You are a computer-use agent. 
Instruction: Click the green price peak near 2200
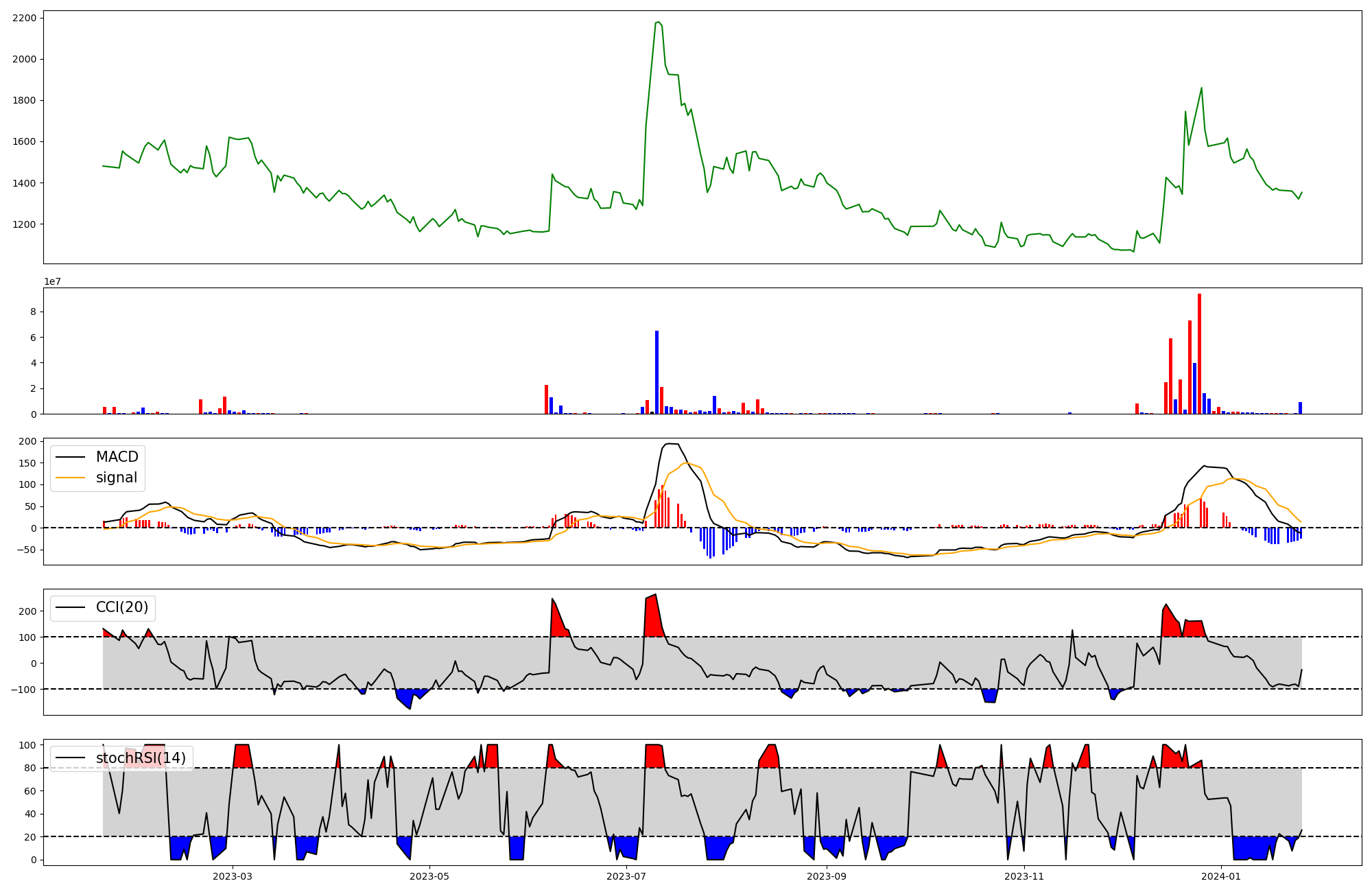click(x=658, y=22)
